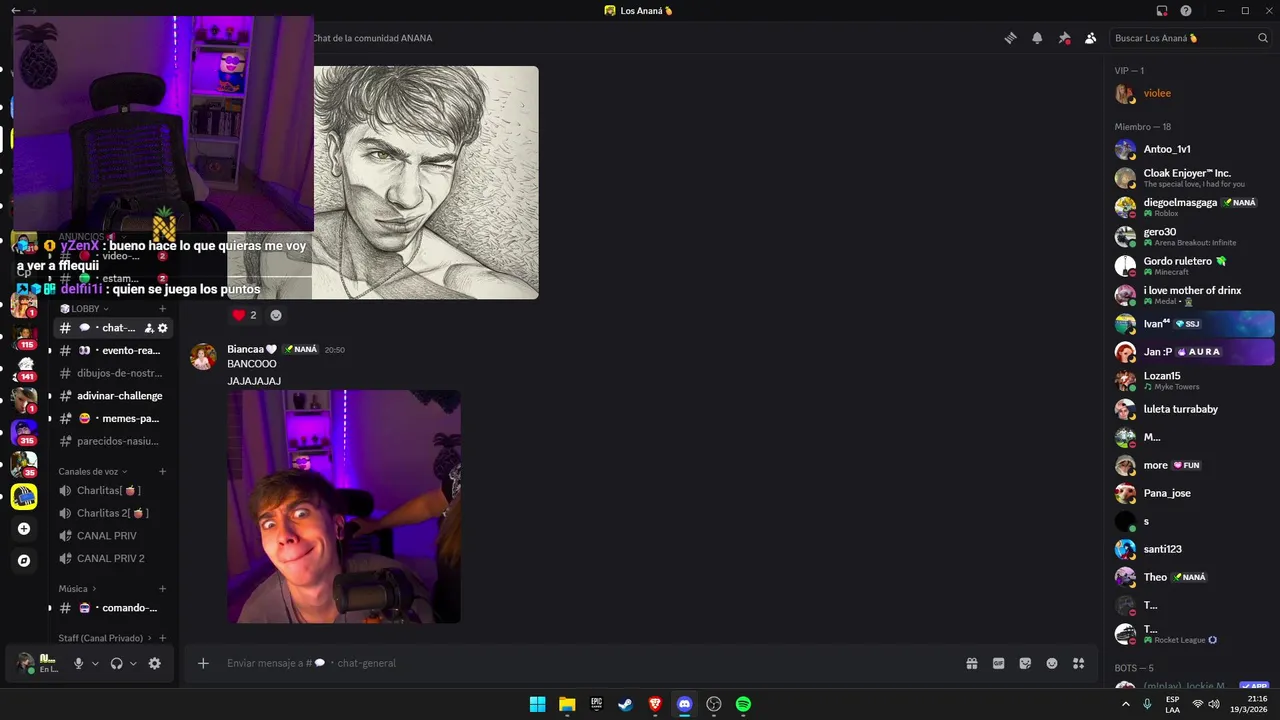The height and width of the screenshot is (720, 1280).
Task: Open the evento-rea... text channel
Action: point(113,351)
